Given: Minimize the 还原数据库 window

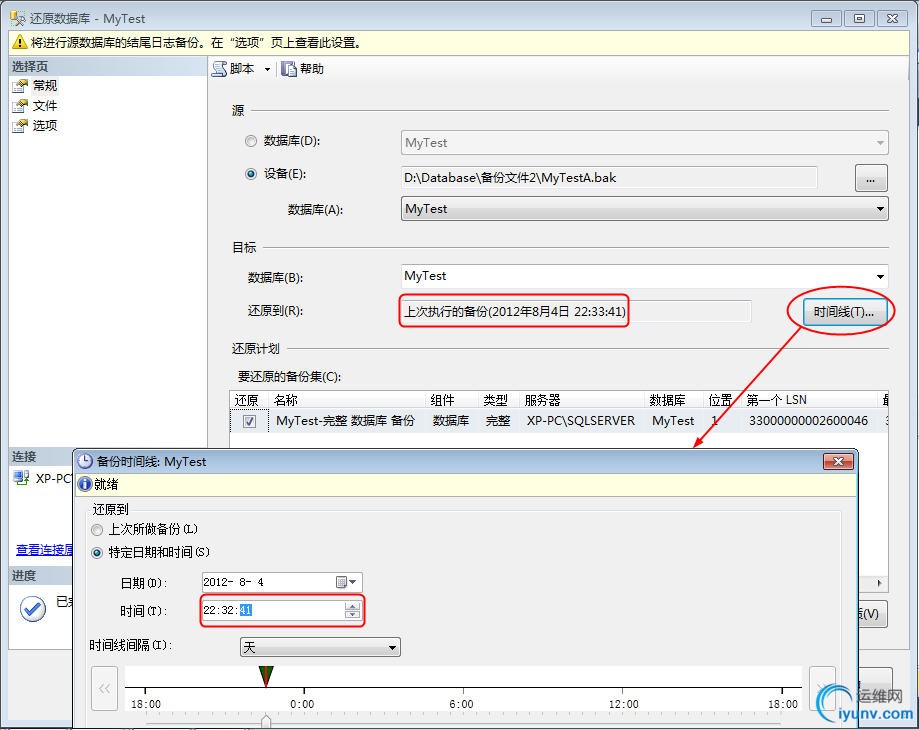Looking at the screenshot, I should tap(826, 19).
